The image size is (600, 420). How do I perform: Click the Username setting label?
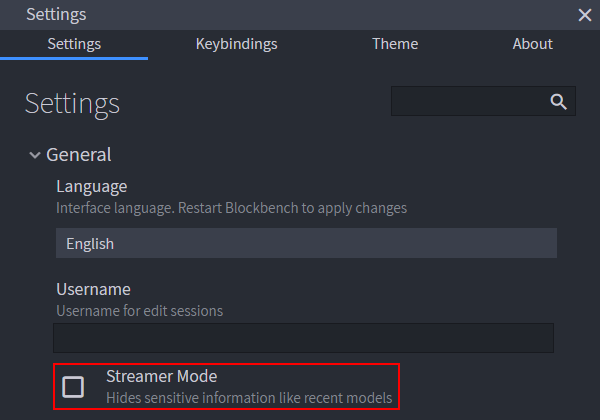[93, 289]
